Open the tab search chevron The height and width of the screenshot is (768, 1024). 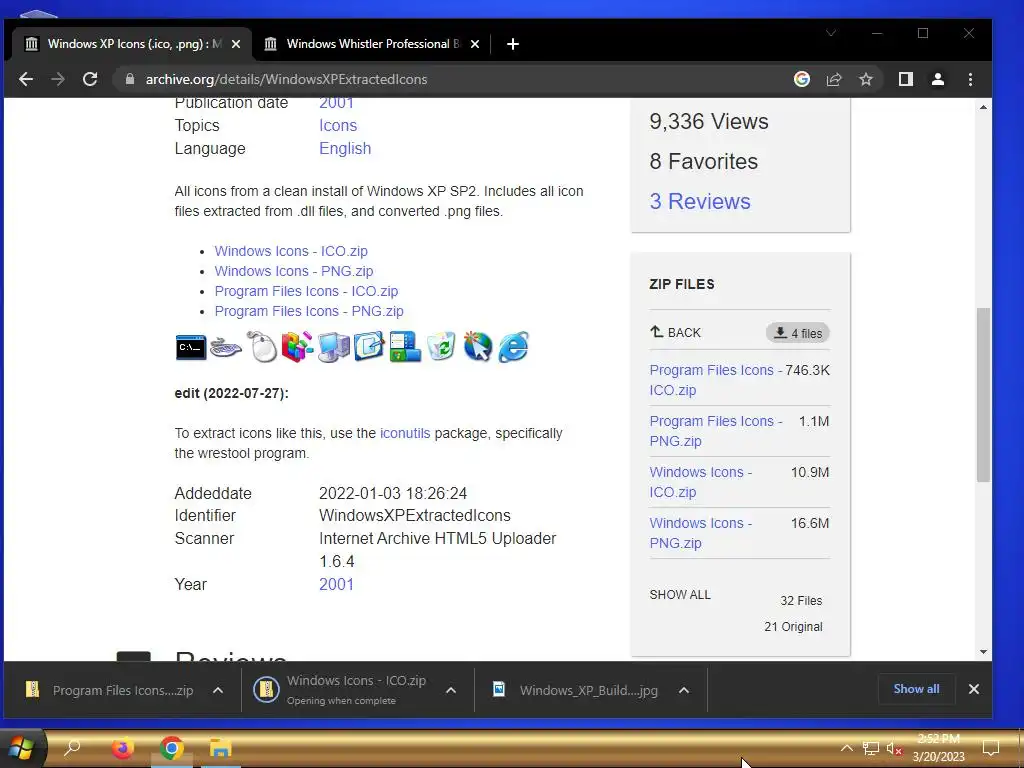point(831,33)
